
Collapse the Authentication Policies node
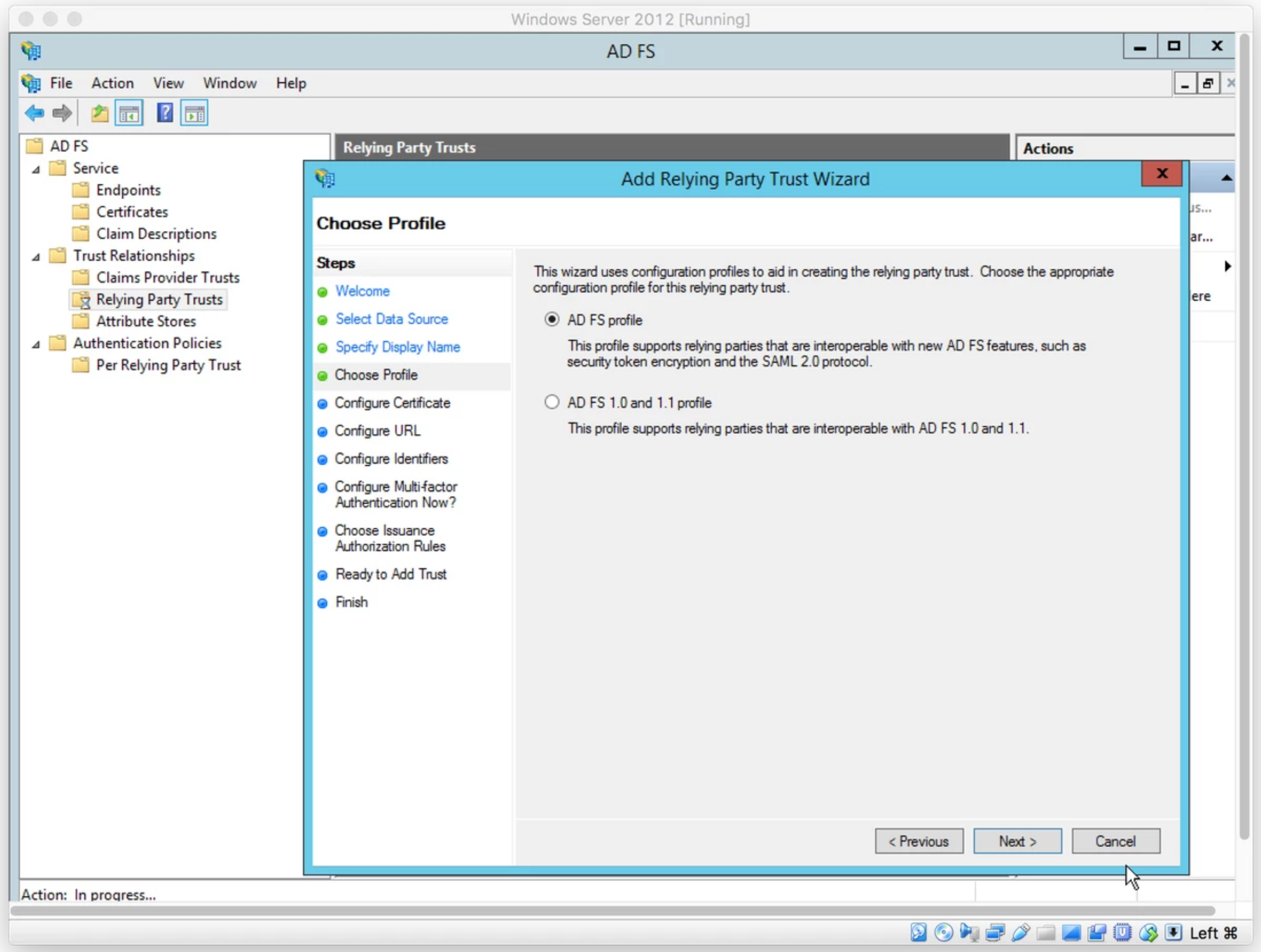(x=36, y=345)
